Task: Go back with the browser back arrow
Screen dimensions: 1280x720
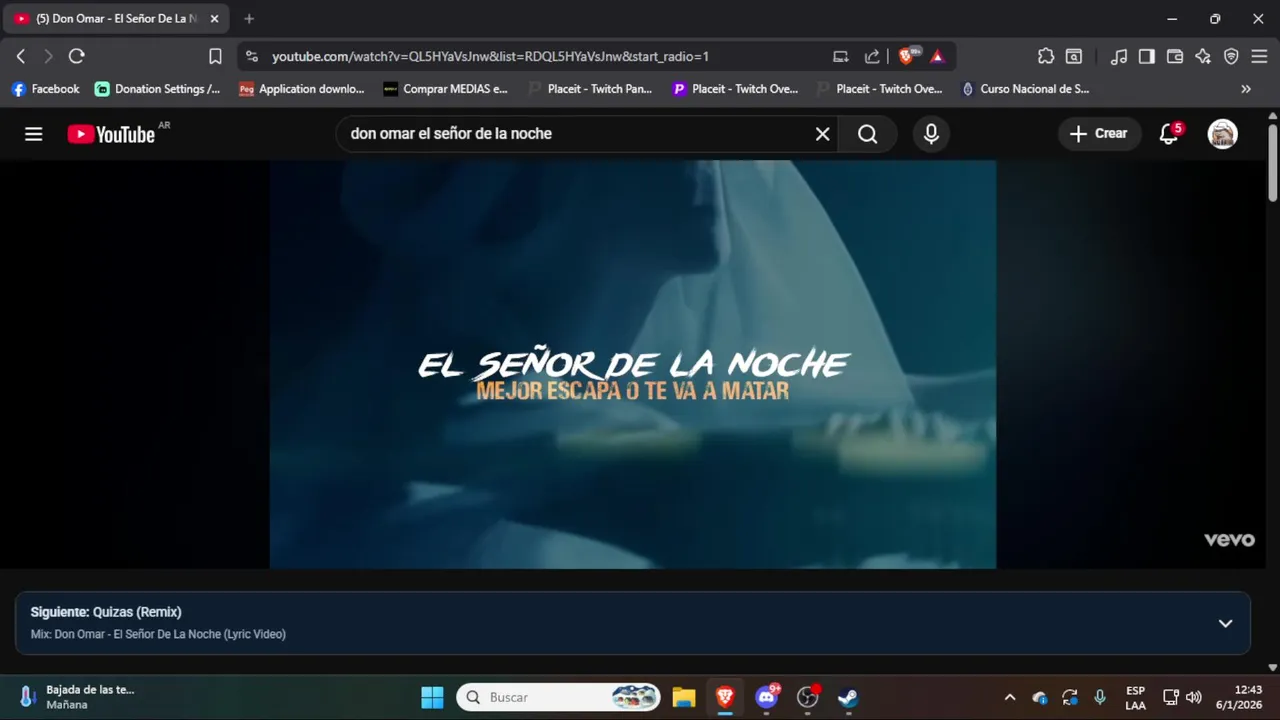Action: pyautogui.click(x=21, y=56)
